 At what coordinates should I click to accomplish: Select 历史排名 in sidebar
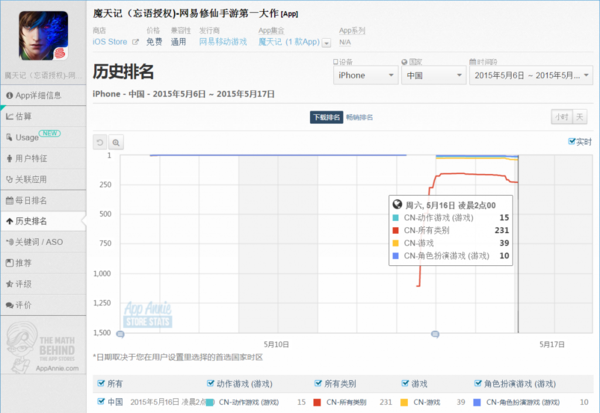(x=43, y=221)
